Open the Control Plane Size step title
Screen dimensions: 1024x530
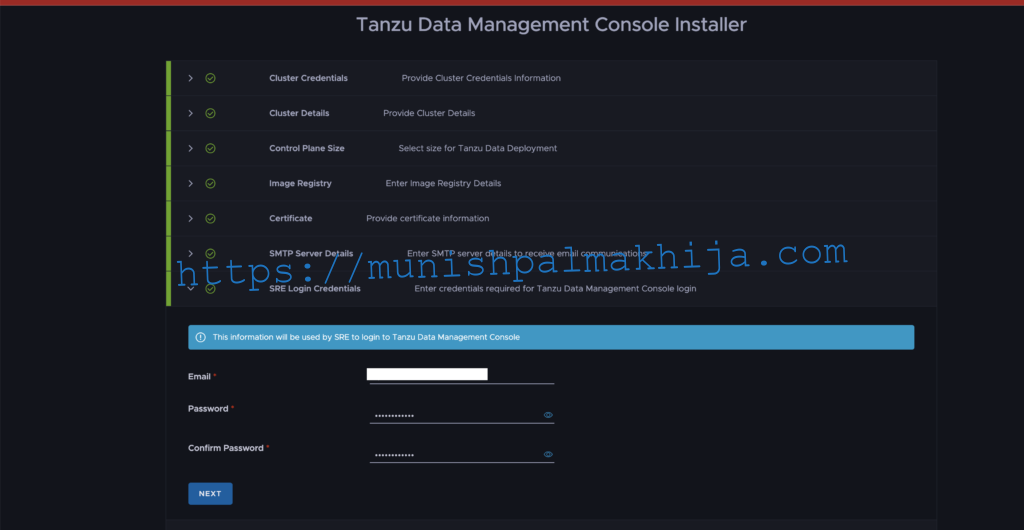[307, 148]
